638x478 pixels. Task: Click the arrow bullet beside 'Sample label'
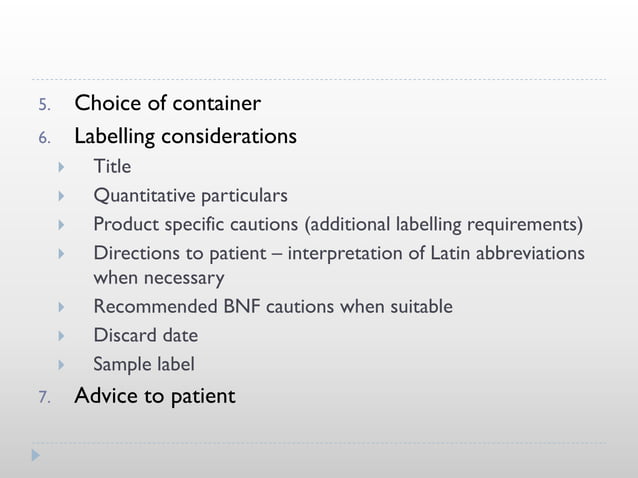[x=61, y=365]
